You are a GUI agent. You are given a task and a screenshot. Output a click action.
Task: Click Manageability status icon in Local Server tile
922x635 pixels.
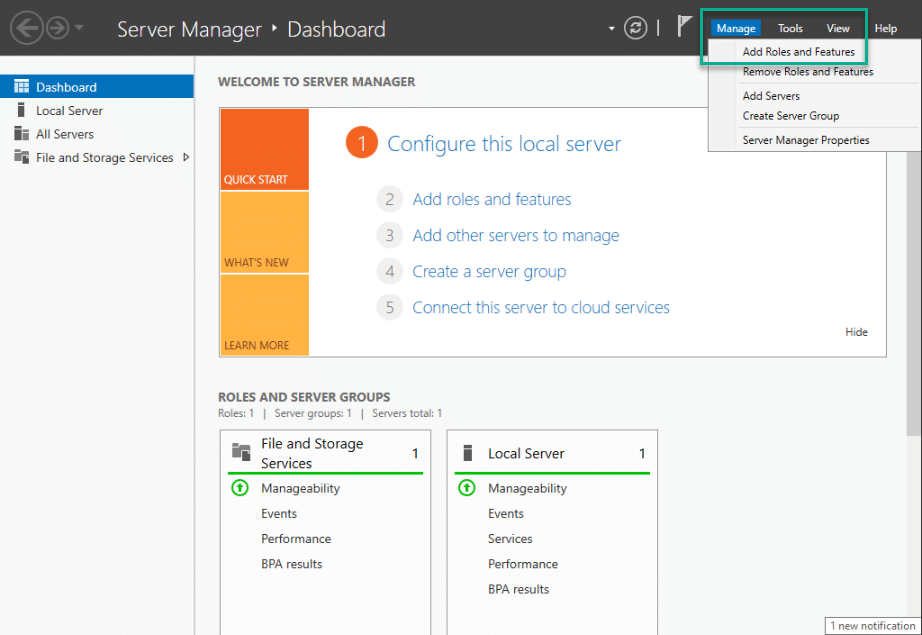tap(467, 488)
